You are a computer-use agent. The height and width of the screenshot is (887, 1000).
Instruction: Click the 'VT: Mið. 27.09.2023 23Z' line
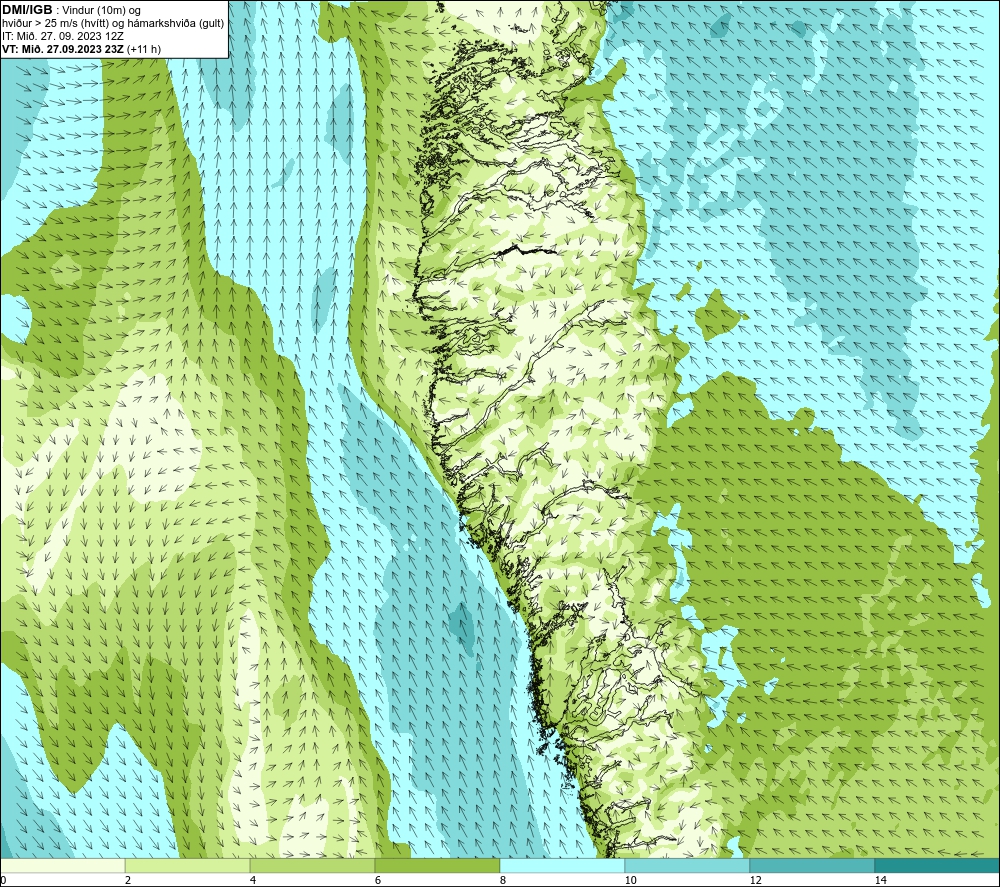63,49
